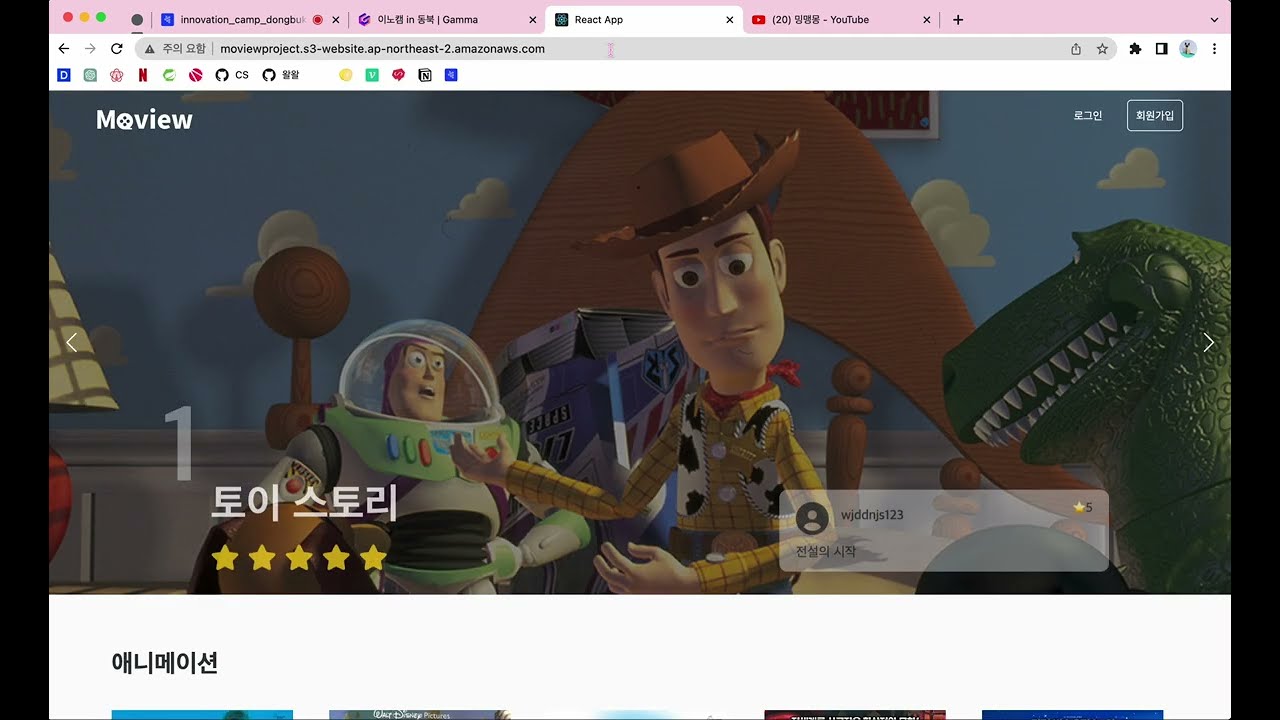
Task: Open the pink flower bookmark icon
Action: (x=116, y=75)
